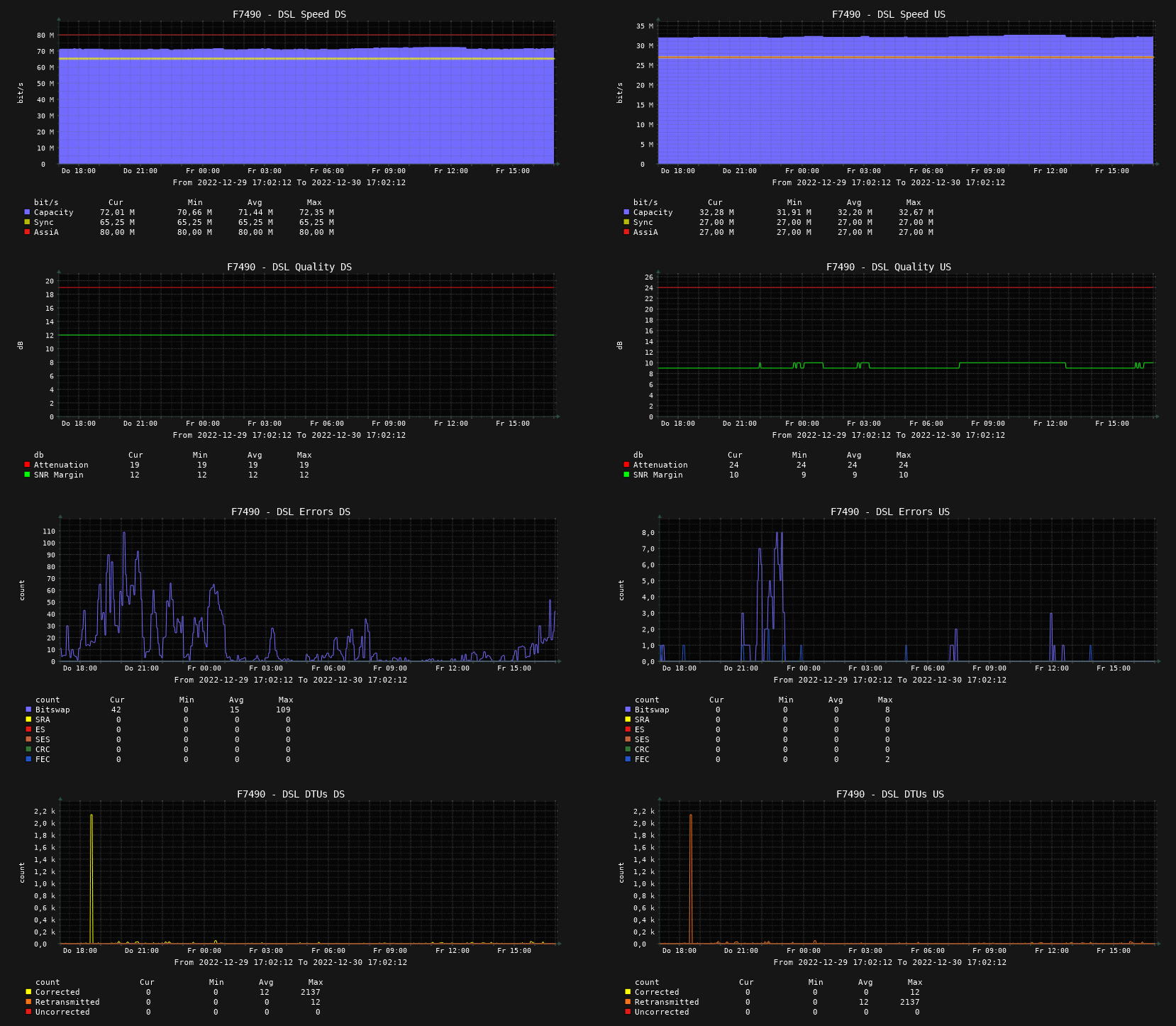Click the F7490 - DSL Errors US title
Image resolution: width=1176 pixels, height=1026 pixels.
(x=890, y=512)
